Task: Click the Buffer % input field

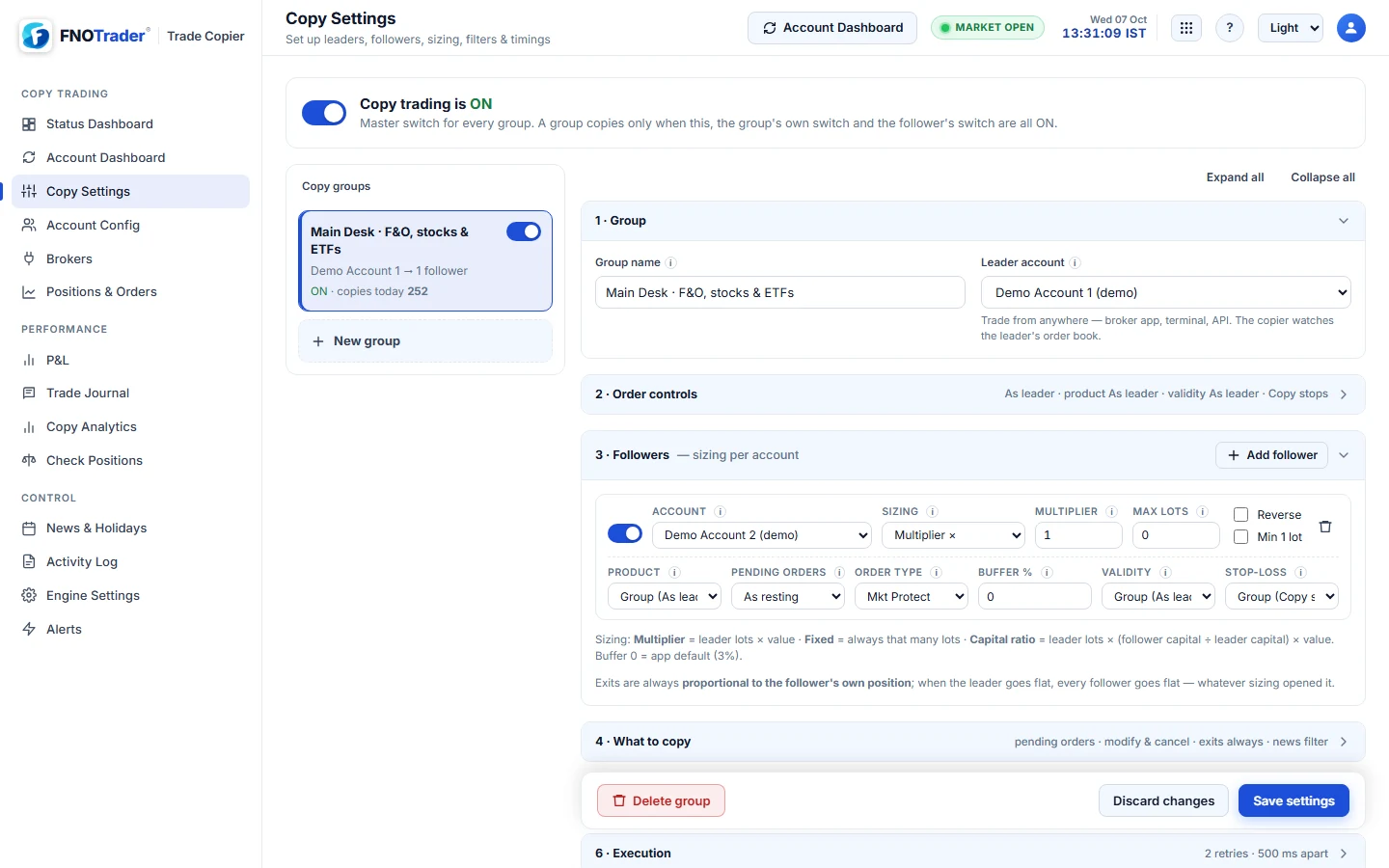Action: click(x=1035, y=597)
